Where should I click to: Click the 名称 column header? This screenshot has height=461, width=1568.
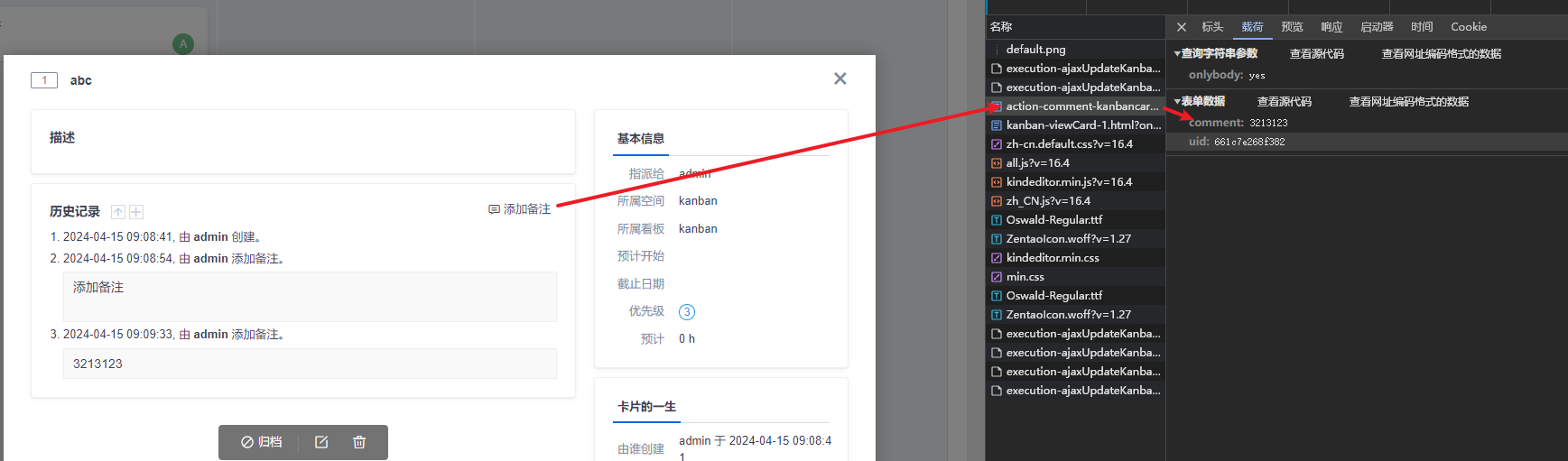pyautogui.click(x=1002, y=27)
